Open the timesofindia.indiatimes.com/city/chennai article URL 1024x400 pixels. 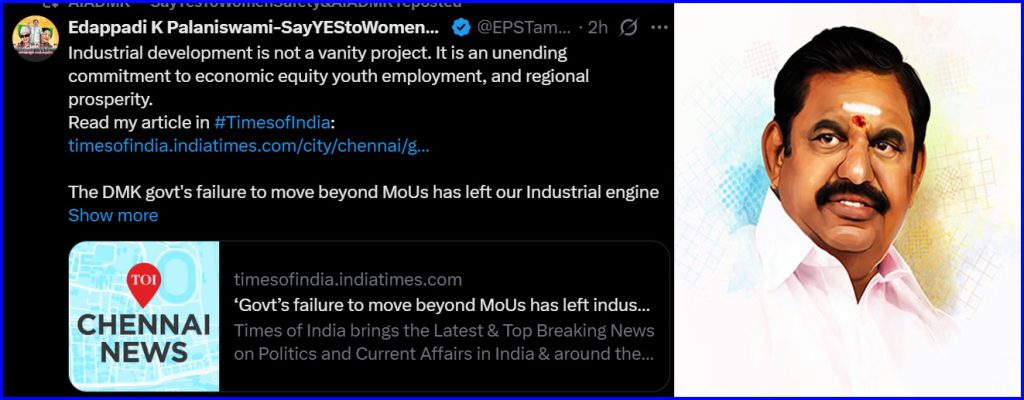(x=249, y=146)
